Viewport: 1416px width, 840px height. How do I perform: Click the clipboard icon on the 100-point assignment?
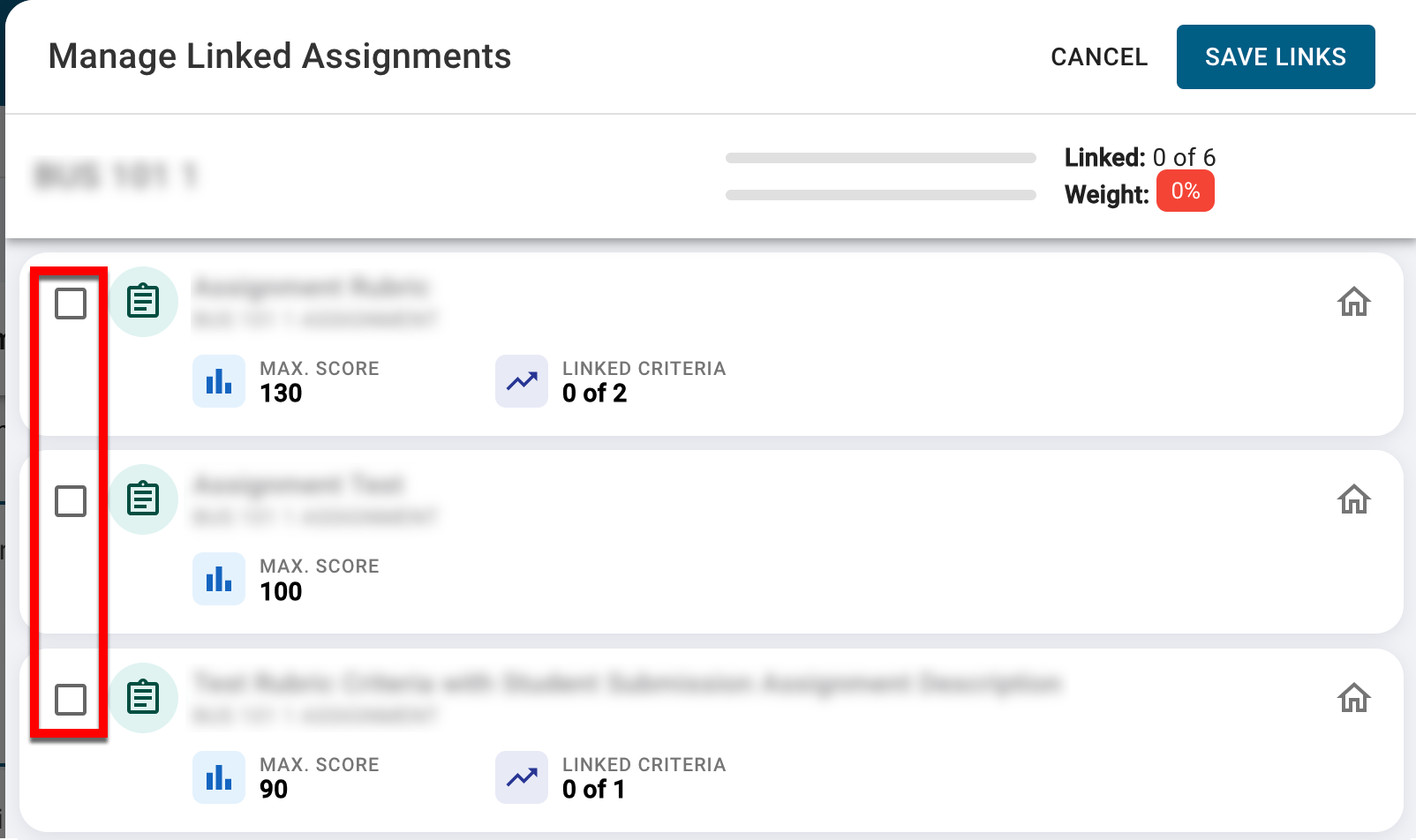(x=143, y=499)
